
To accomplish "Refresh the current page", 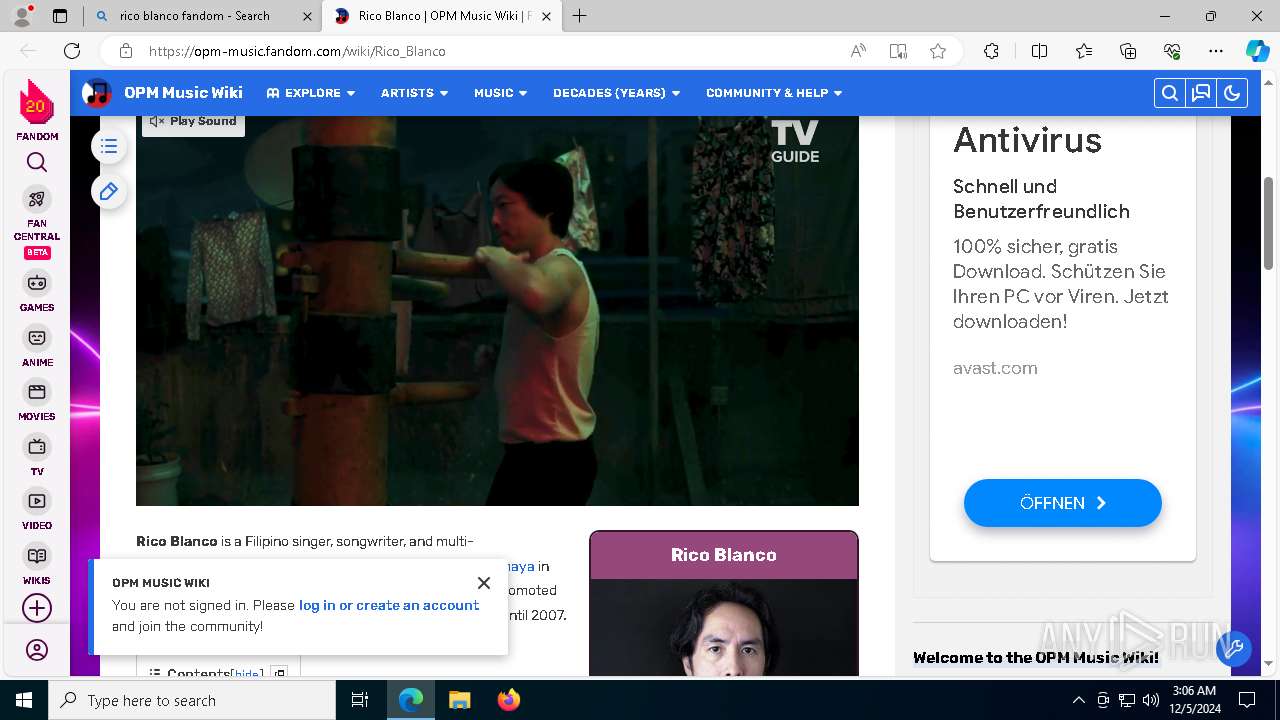I will [x=72, y=51].
